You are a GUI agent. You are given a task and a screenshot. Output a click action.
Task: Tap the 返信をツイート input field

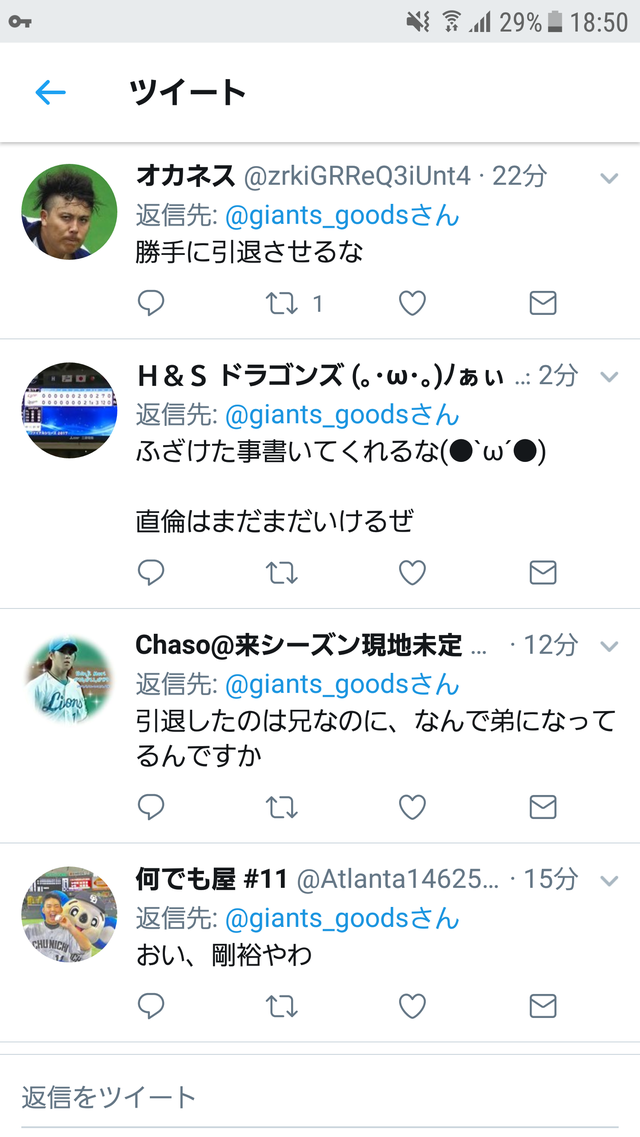(x=320, y=1096)
